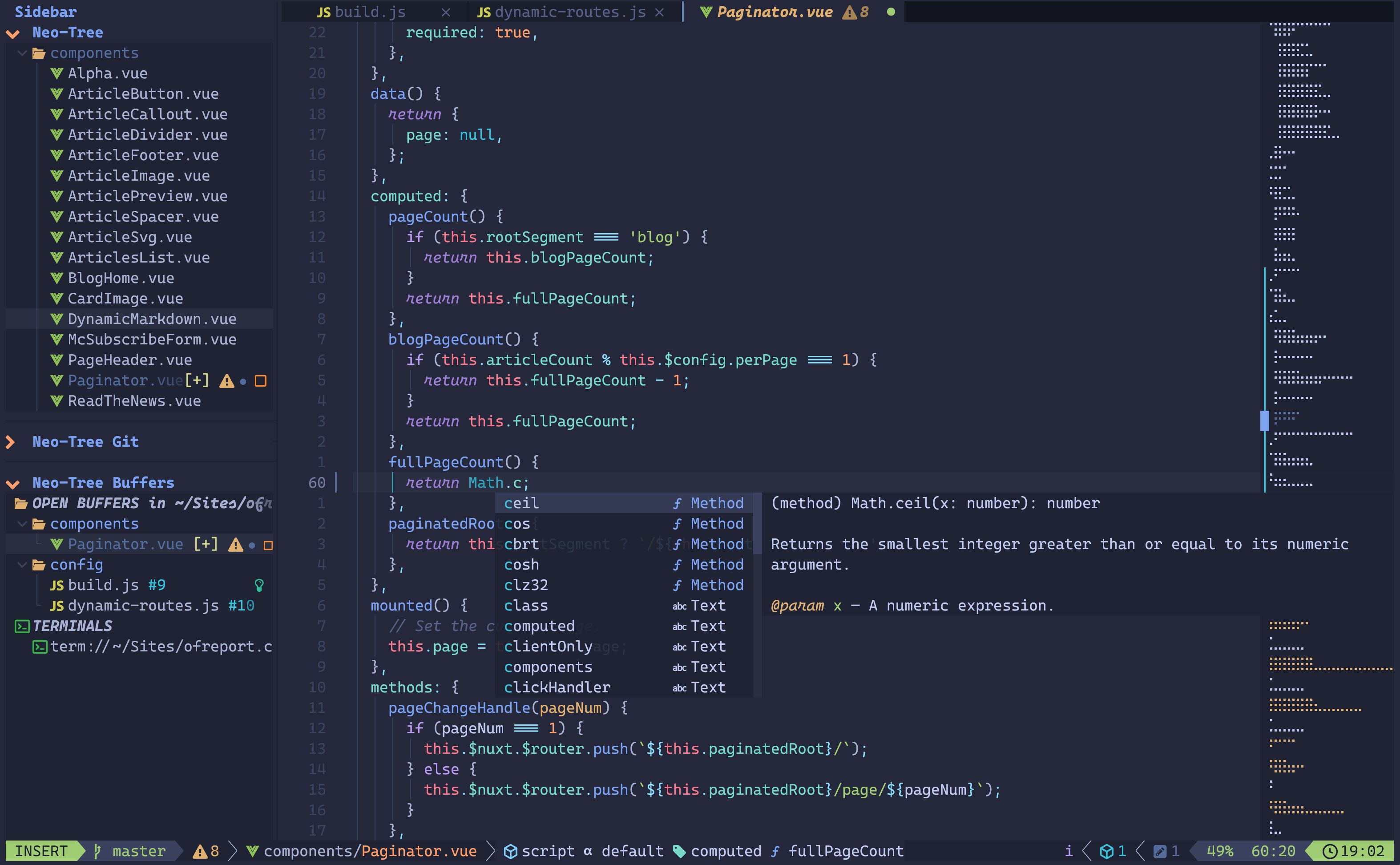Click the clock icon showing 19:02
Viewport: 1400px width, 865px height.
(1330, 852)
